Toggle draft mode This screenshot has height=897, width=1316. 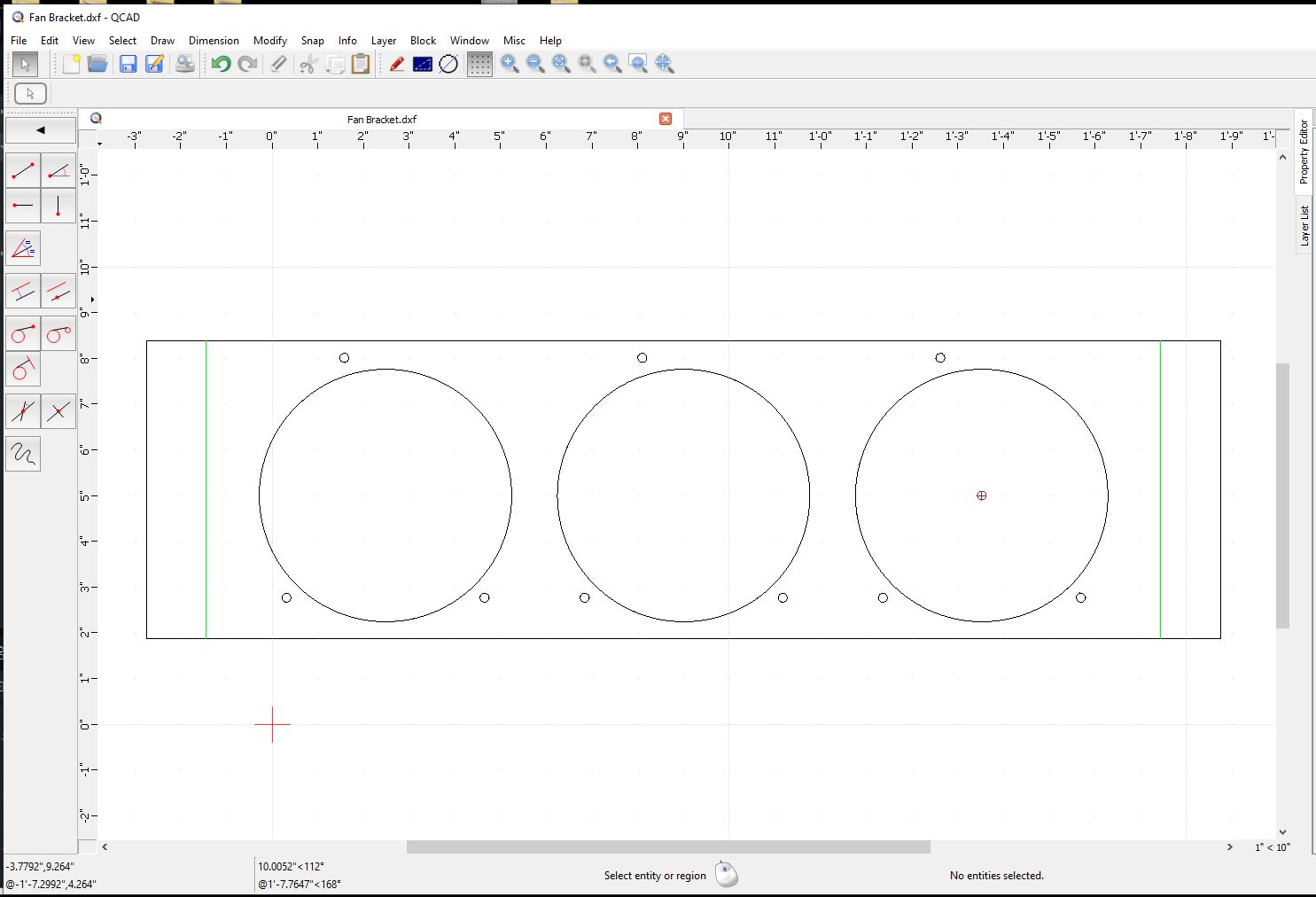click(x=423, y=64)
